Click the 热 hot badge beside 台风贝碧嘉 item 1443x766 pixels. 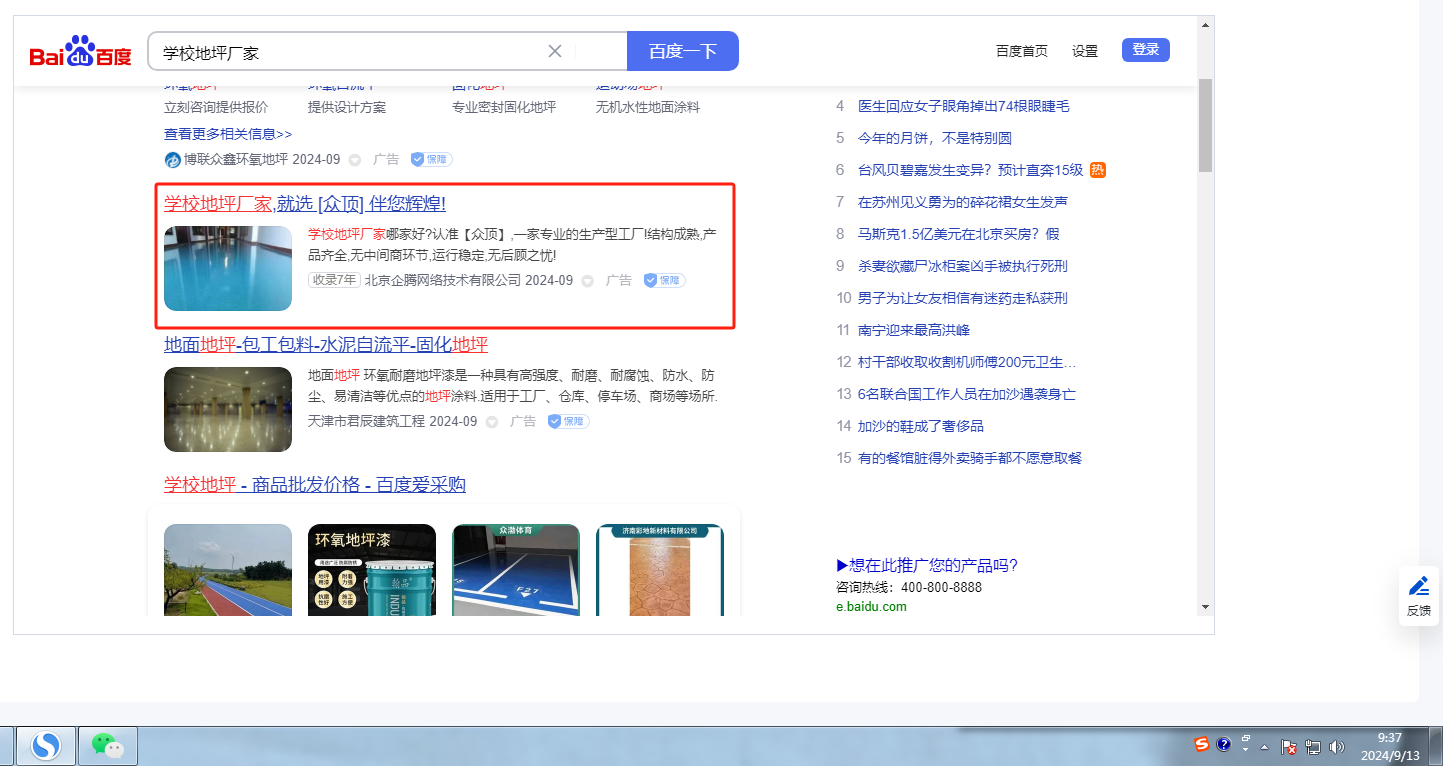click(x=1098, y=170)
